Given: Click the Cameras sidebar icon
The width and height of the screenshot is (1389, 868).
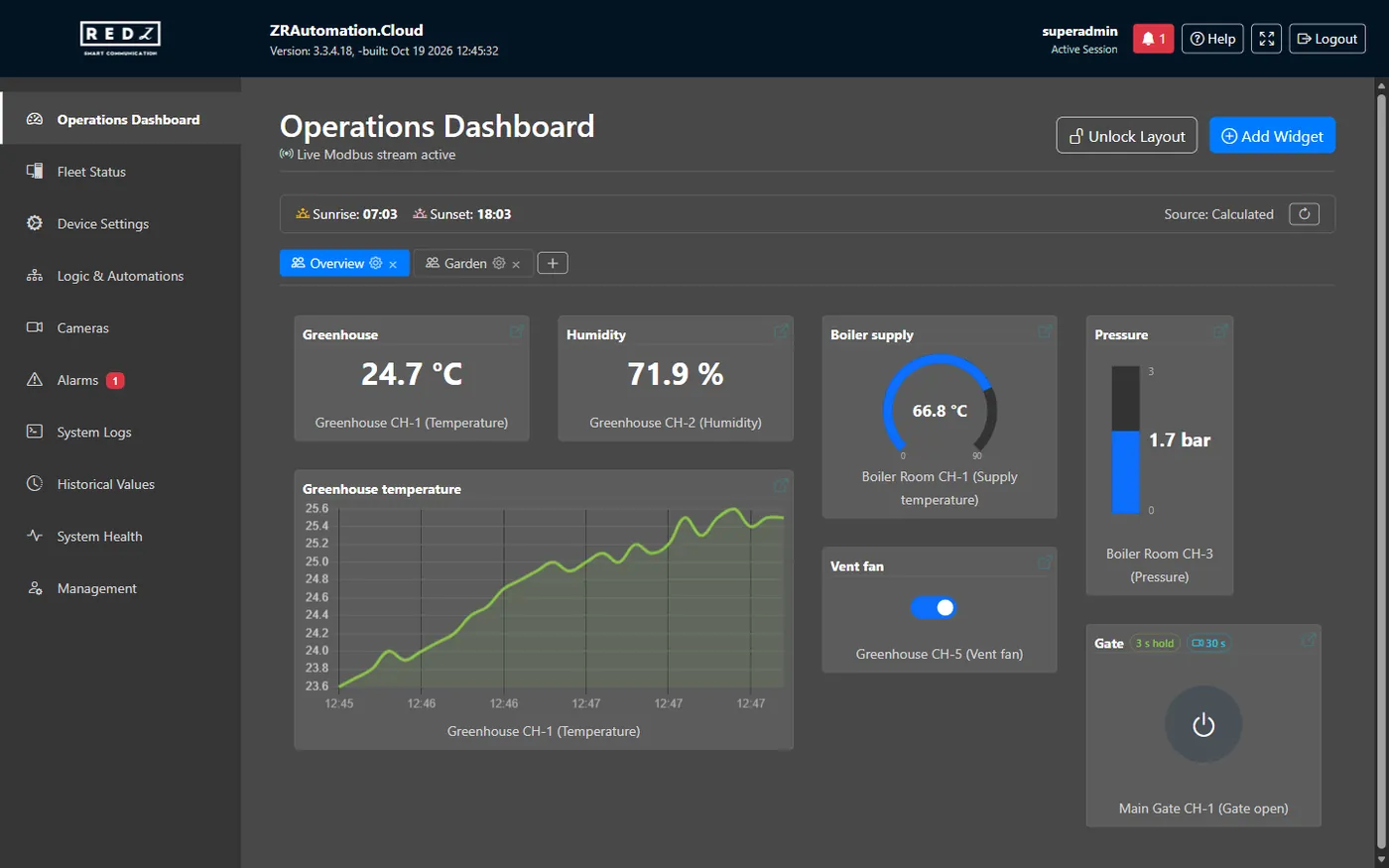Looking at the screenshot, I should click(35, 327).
